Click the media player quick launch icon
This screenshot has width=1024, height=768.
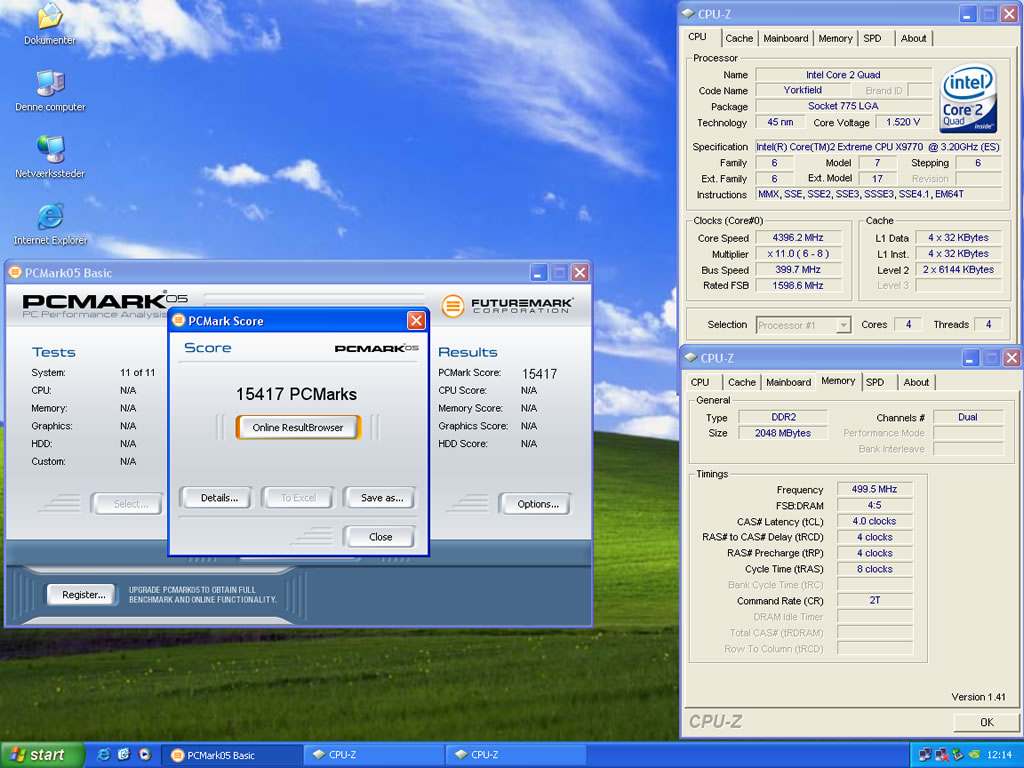(x=144, y=754)
